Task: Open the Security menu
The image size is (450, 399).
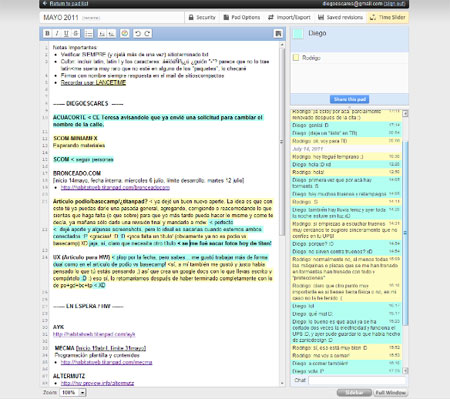Action: (x=202, y=17)
